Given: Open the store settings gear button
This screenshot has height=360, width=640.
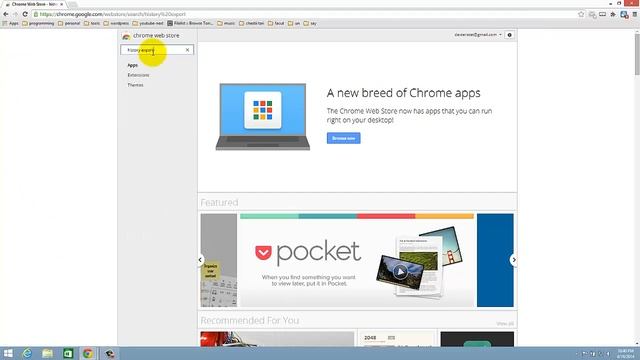Looking at the screenshot, I should pyautogui.click(x=509, y=35).
